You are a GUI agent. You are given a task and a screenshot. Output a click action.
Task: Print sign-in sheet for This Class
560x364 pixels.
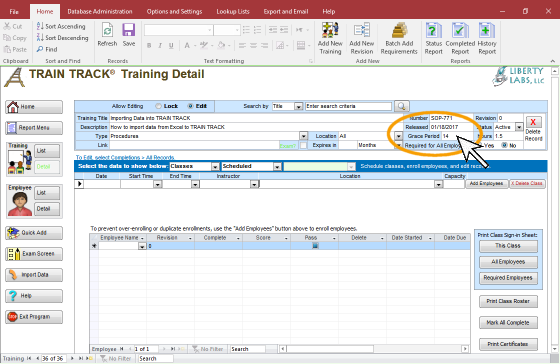[x=508, y=246]
